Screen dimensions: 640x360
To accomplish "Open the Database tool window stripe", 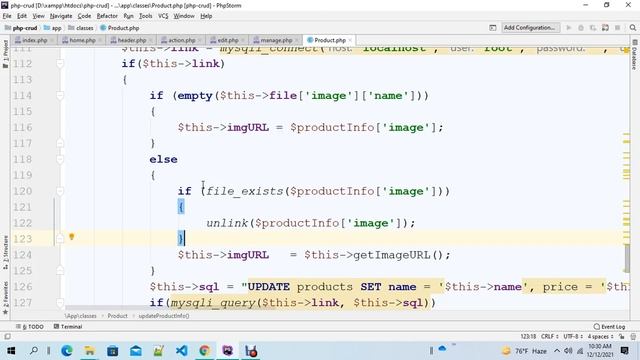I will coord(634,55).
